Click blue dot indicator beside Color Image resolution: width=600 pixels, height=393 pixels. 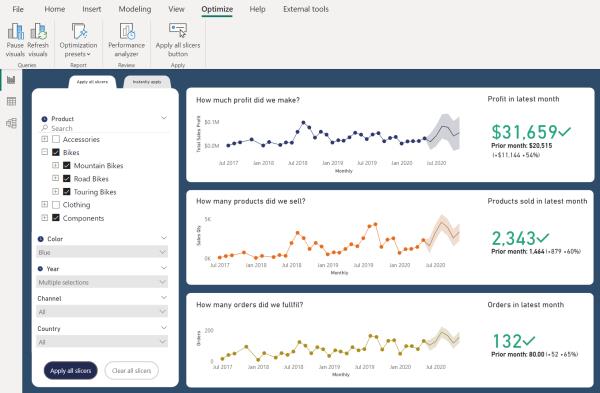(x=41, y=239)
